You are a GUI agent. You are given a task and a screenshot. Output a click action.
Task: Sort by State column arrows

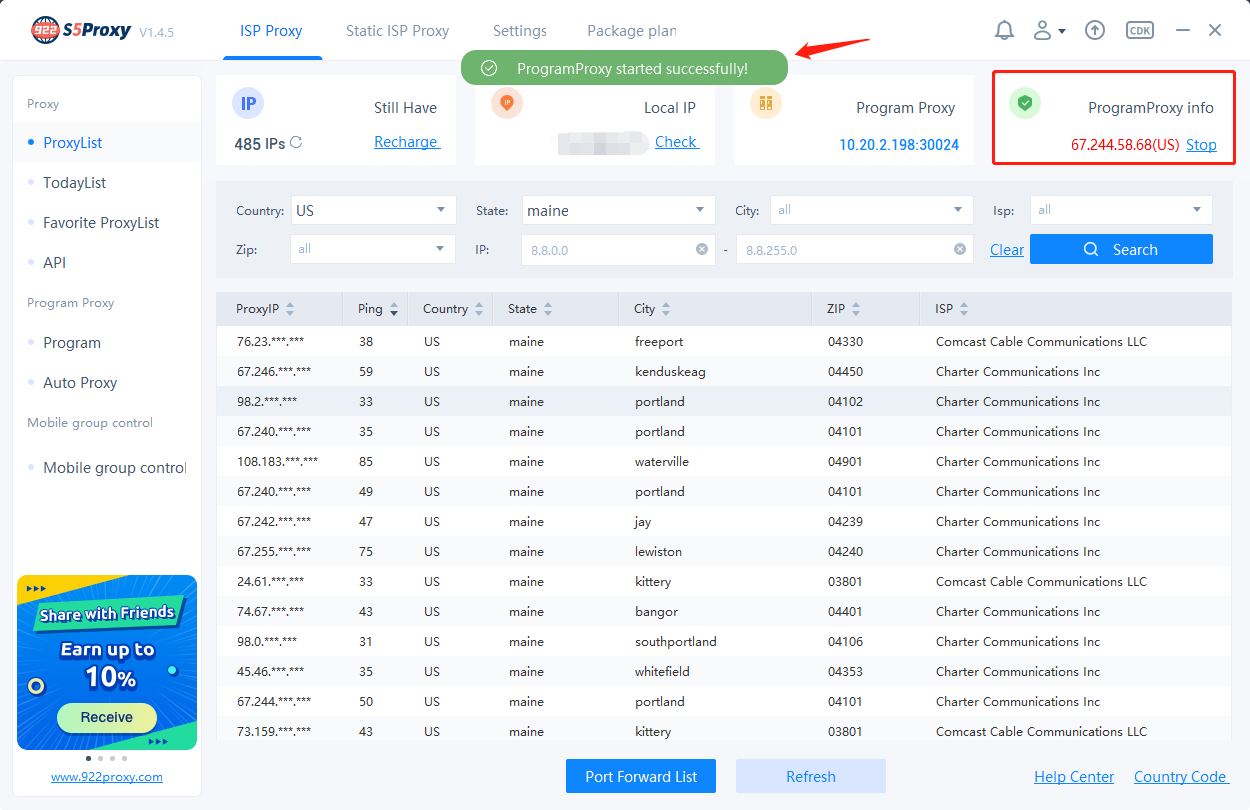[548, 309]
